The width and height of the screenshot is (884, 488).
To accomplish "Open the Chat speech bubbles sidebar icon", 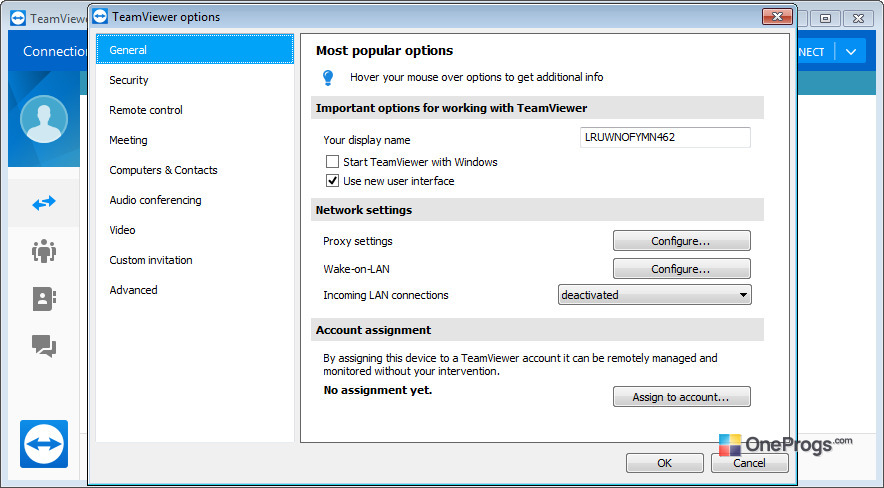I will (44, 346).
